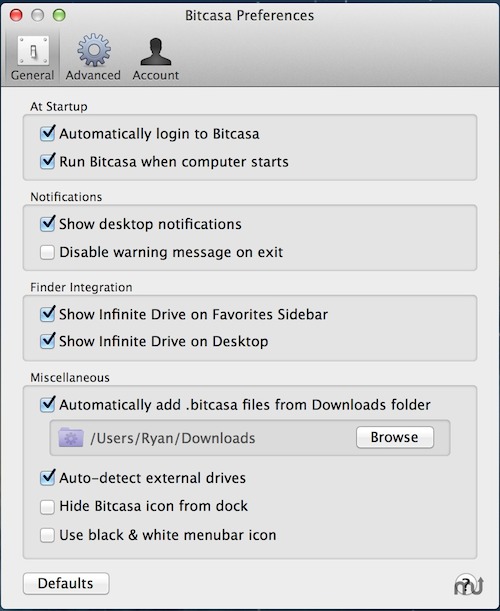Toggle Show Infinite Drive on Favorites Sidebar
The image size is (500, 611).
[x=48, y=314]
